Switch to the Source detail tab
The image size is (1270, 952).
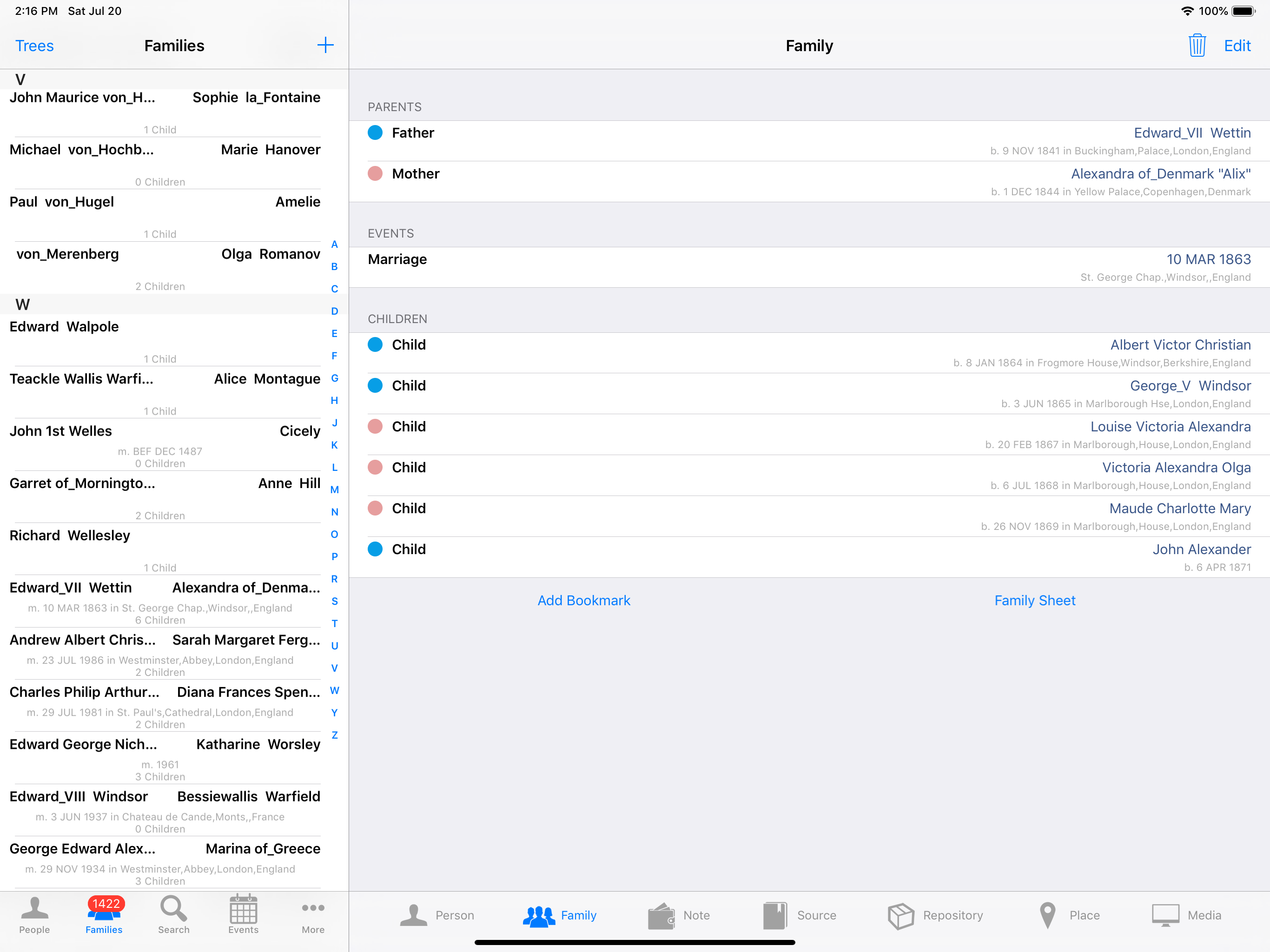pos(799,915)
